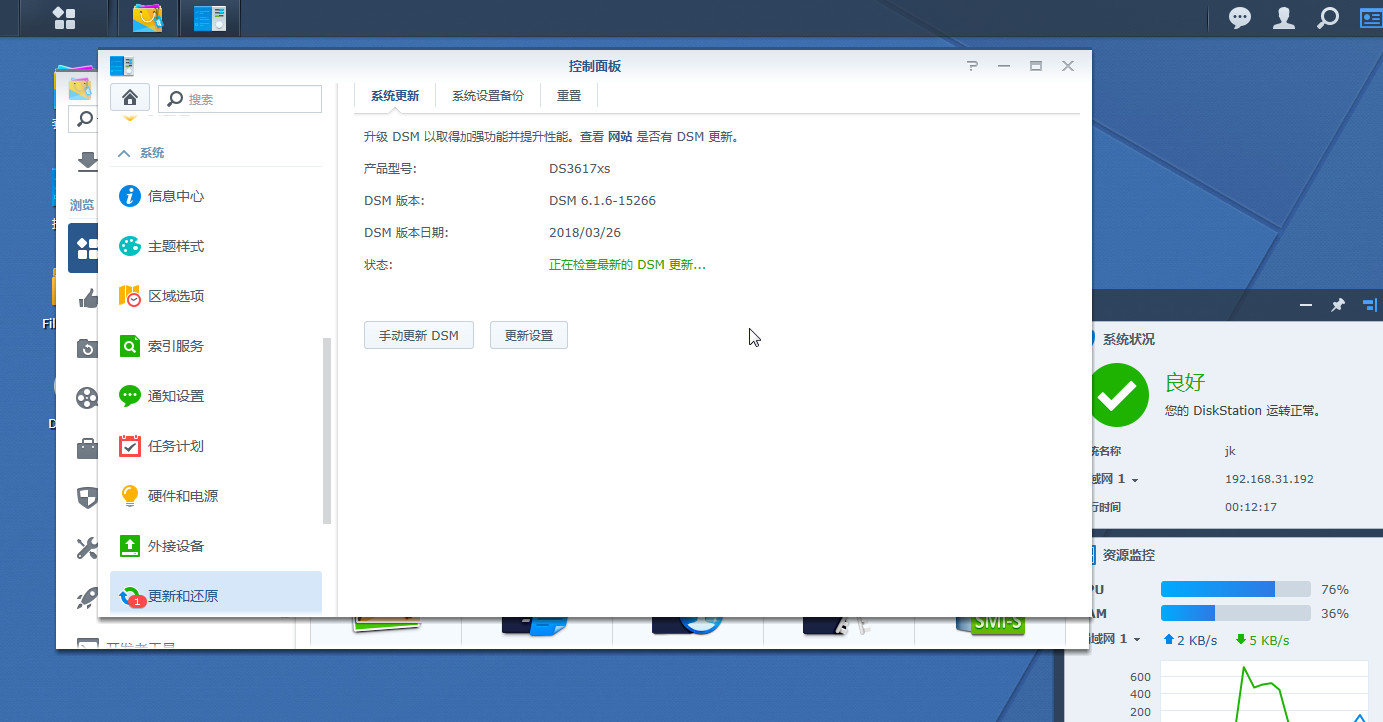The height and width of the screenshot is (722, 1383).
Task: Open the Main Menu from the taskbar
Action: pyautogui.click(x=64, y=17)
